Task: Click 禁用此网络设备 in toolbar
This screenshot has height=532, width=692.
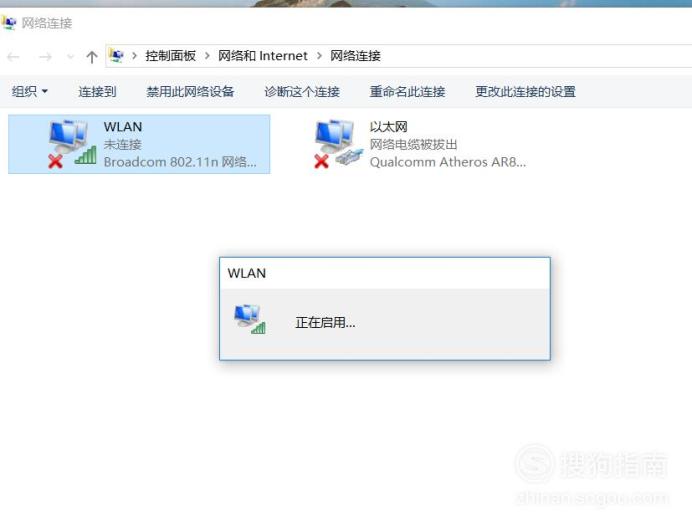Action: point(190,91)
